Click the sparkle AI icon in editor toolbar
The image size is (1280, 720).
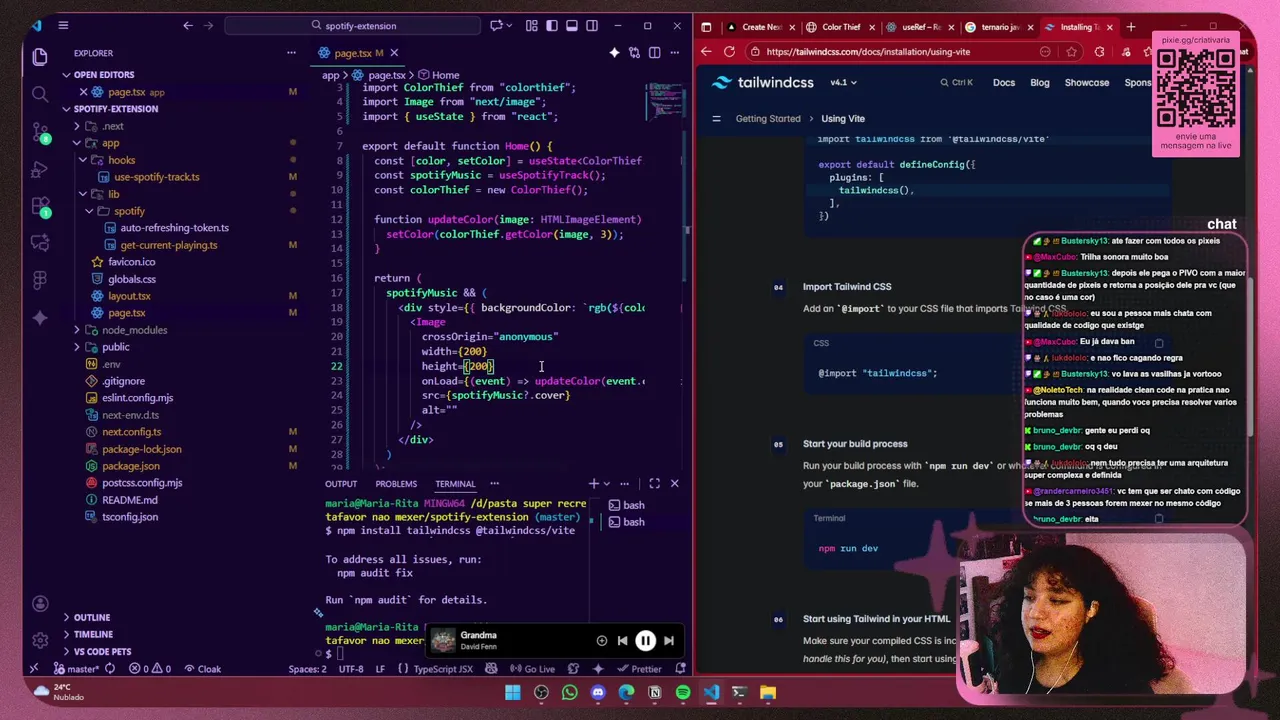click(x=614, y=53)
